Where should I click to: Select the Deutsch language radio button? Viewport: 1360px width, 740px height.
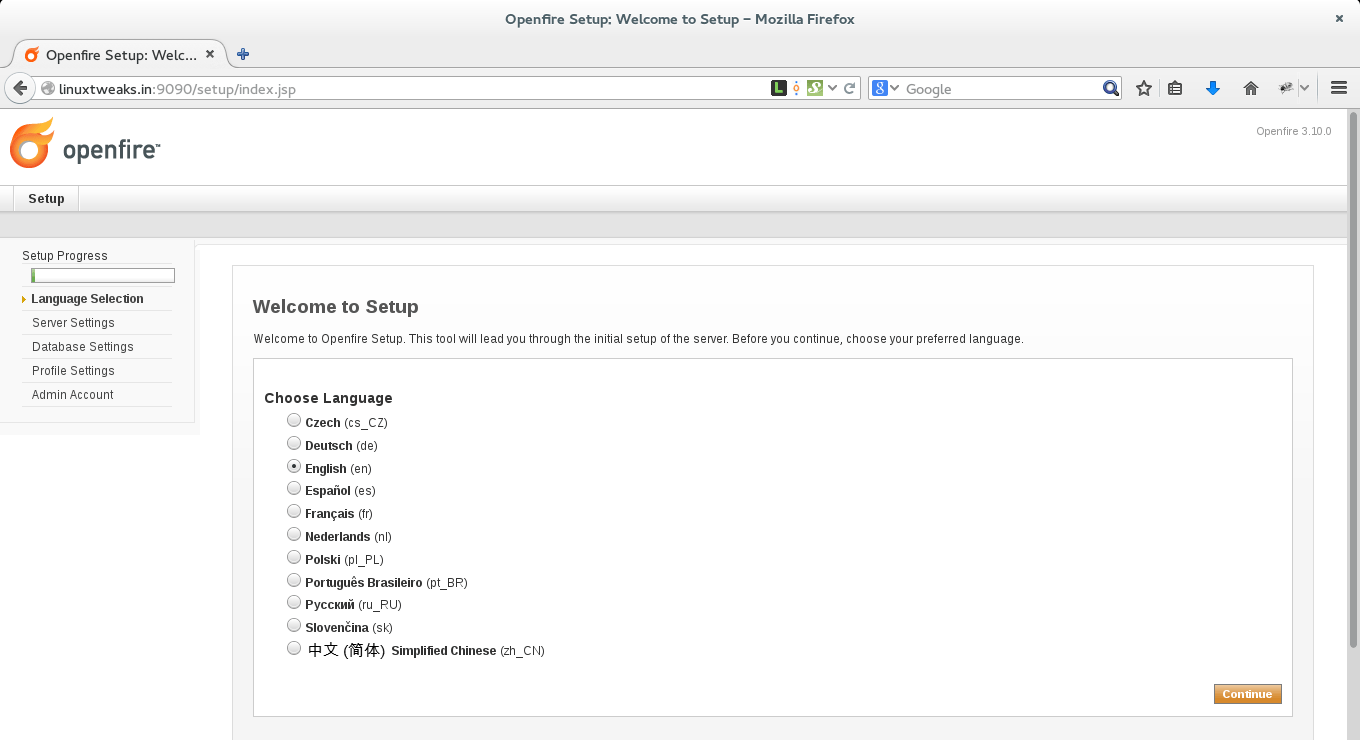[x=294, y=443]
